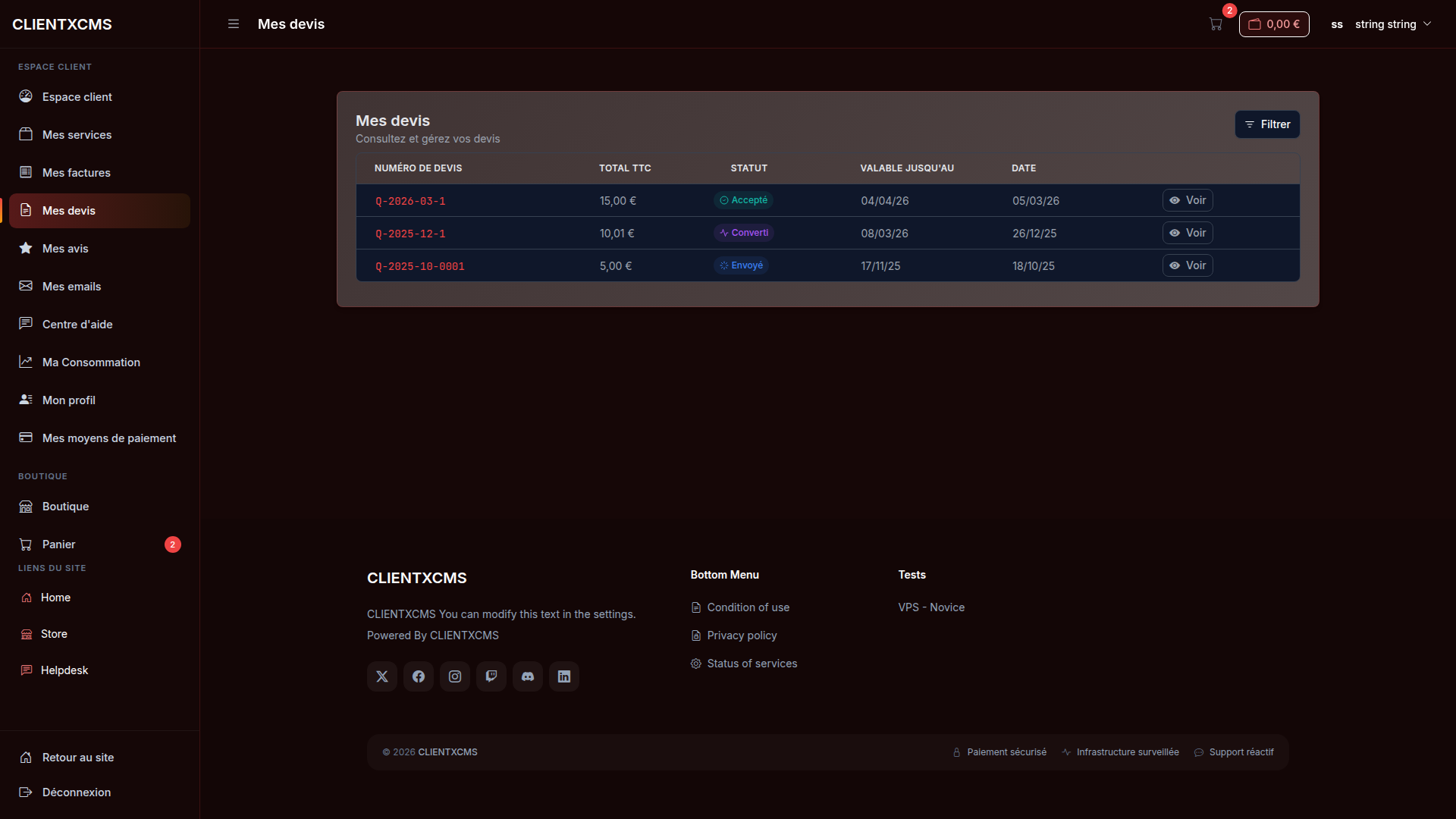Open the Twitch social icon

coord(491,676)
